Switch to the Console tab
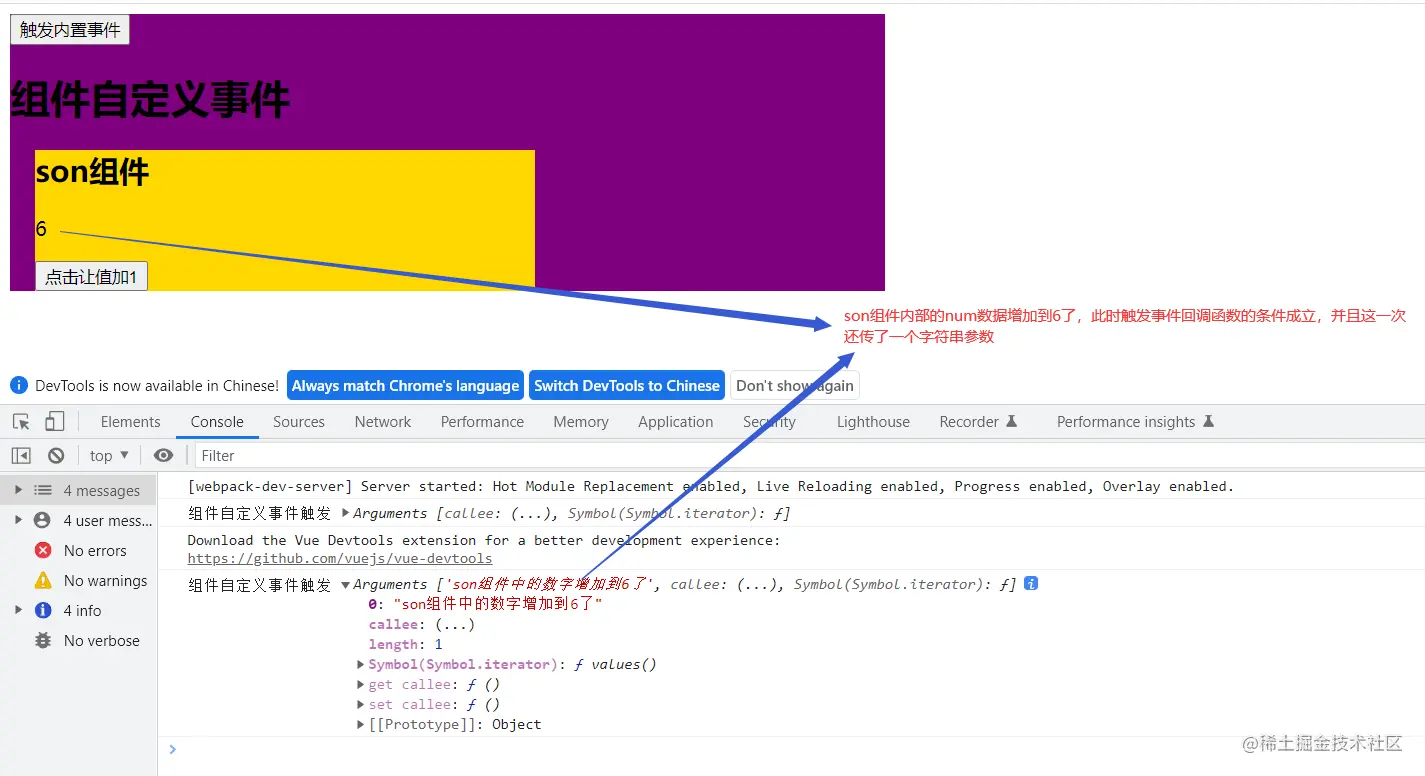1425x776 pixels. [217, 422]
